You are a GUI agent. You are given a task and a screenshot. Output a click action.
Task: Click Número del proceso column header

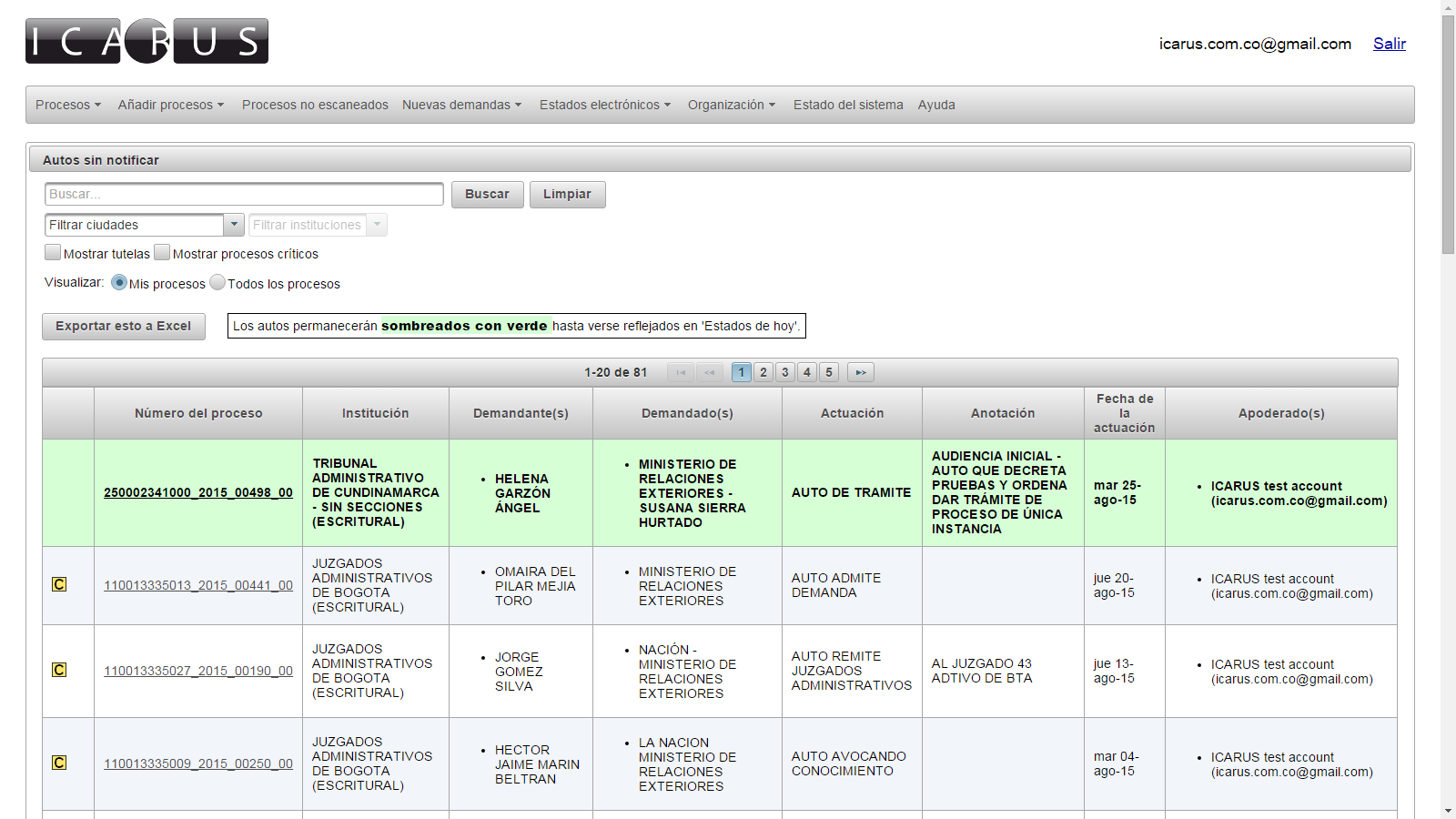coord(198,413)
